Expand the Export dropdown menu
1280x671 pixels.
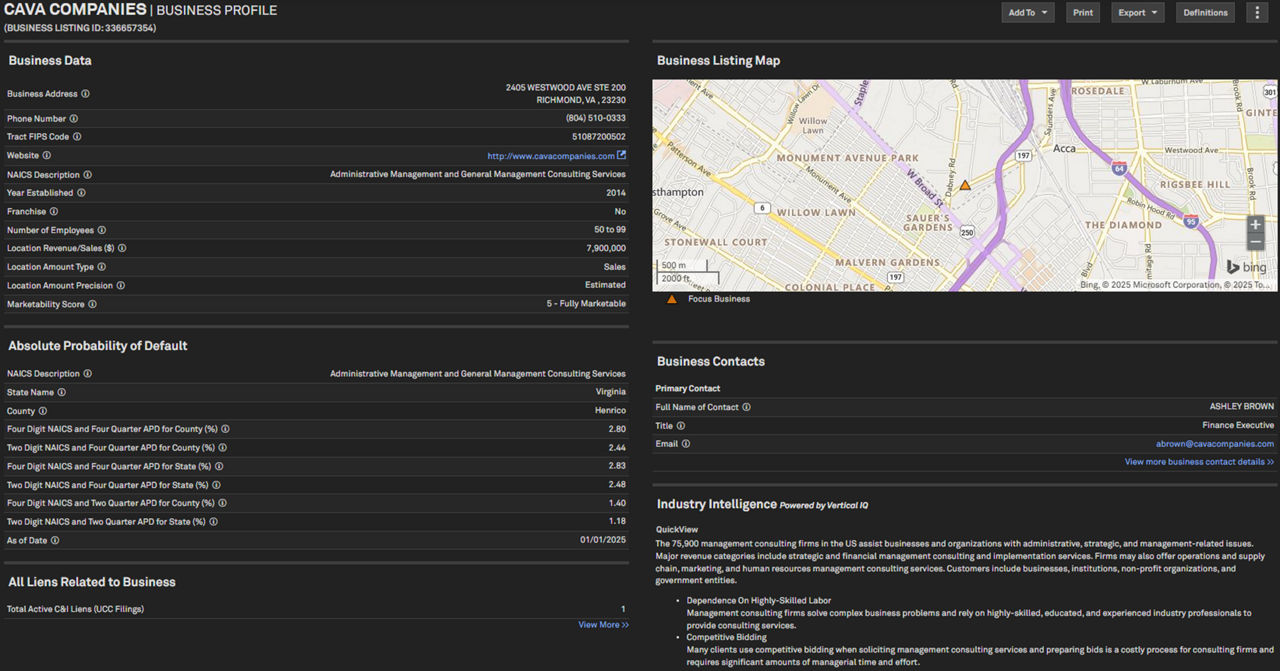click(x=1138, y=13)
